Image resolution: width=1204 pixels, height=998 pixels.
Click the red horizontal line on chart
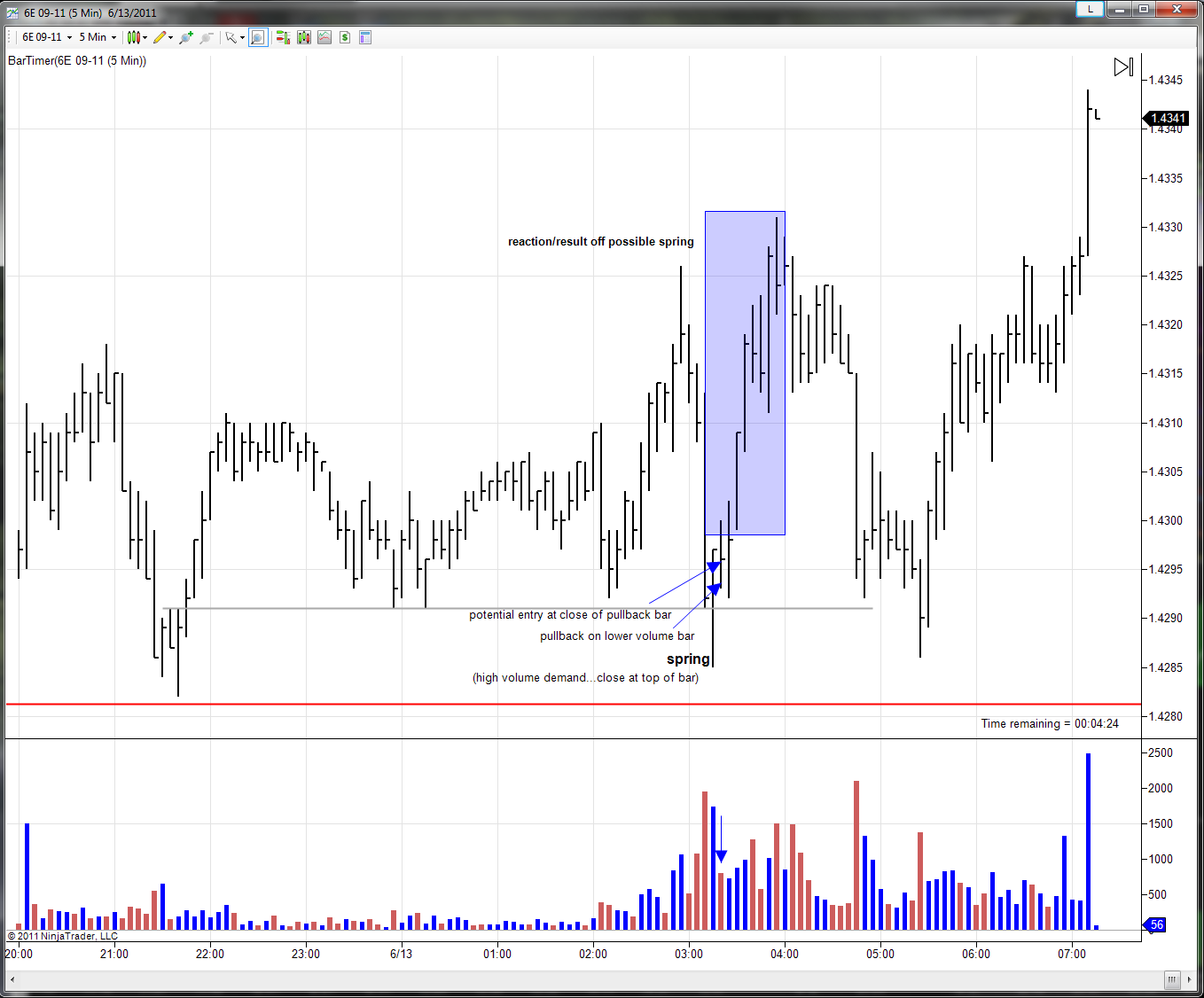pyautogui.click(x=573, y=705)
